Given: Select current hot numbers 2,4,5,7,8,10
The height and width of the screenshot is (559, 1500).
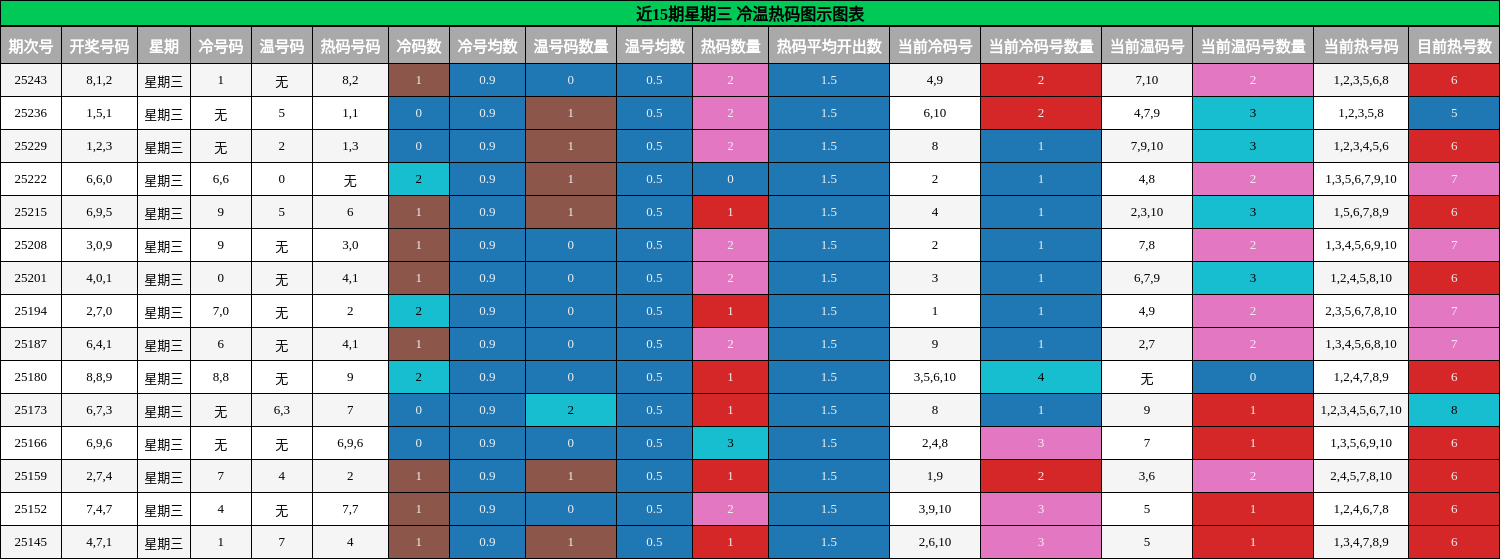Looking at the screenshot, I should click(1361, 476).
